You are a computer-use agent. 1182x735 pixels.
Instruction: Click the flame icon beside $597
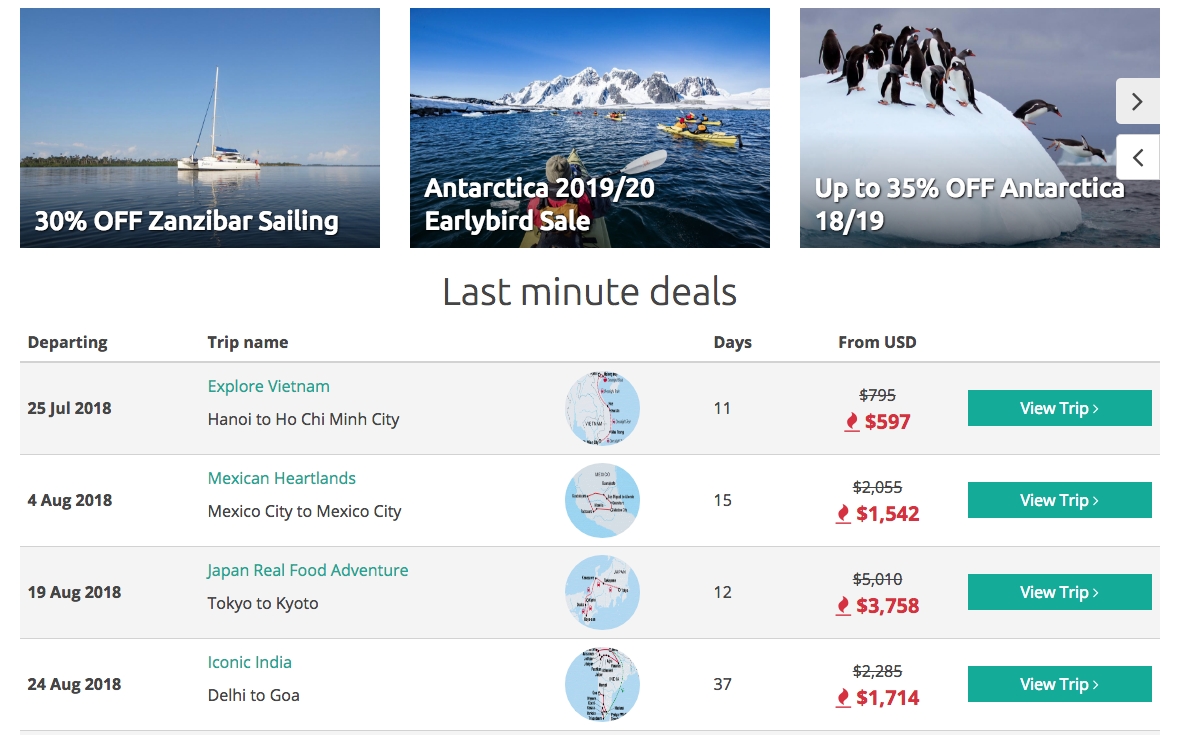[x=852, y=422]
